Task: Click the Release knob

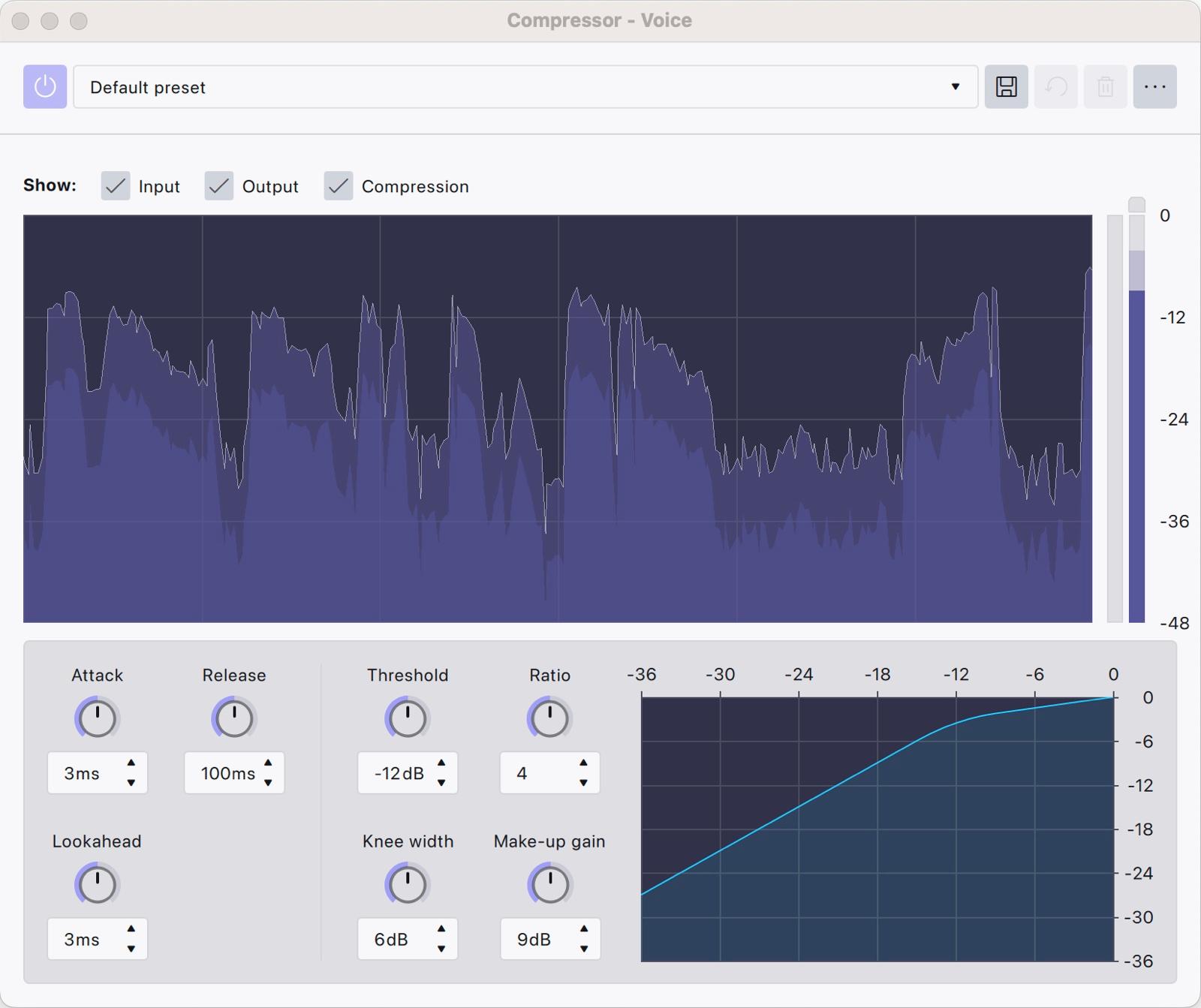Action: 233,718
